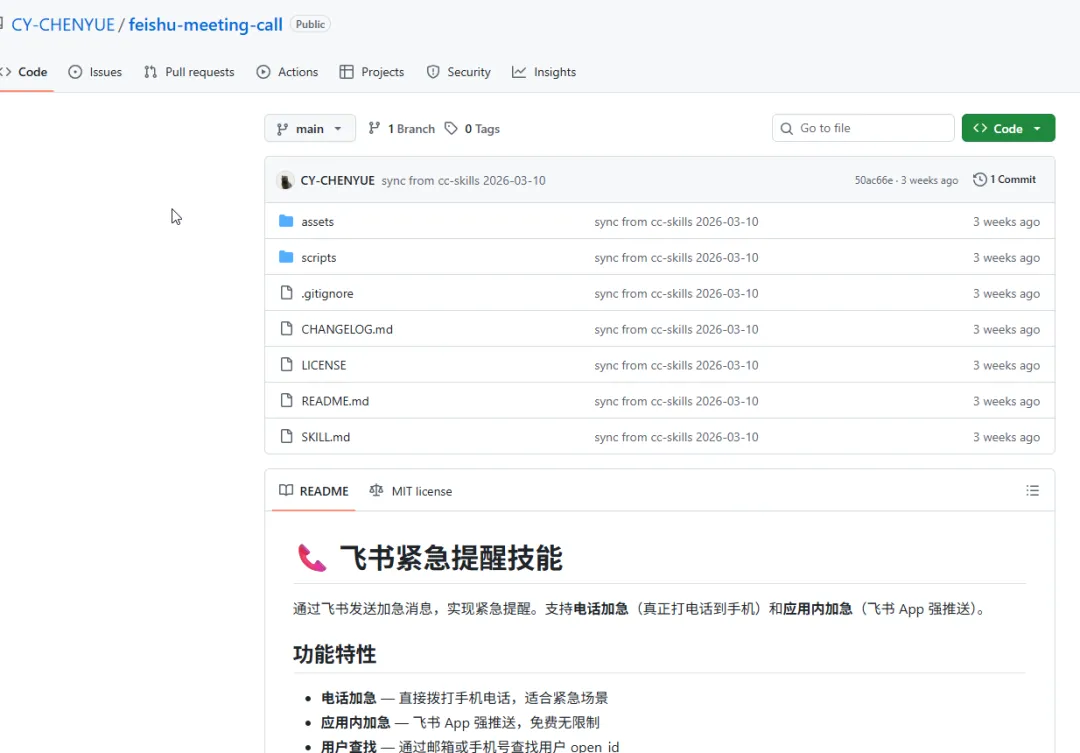Open the 1 Commit history link
Screen dimensions: 1080x753
pos(1004,179)
